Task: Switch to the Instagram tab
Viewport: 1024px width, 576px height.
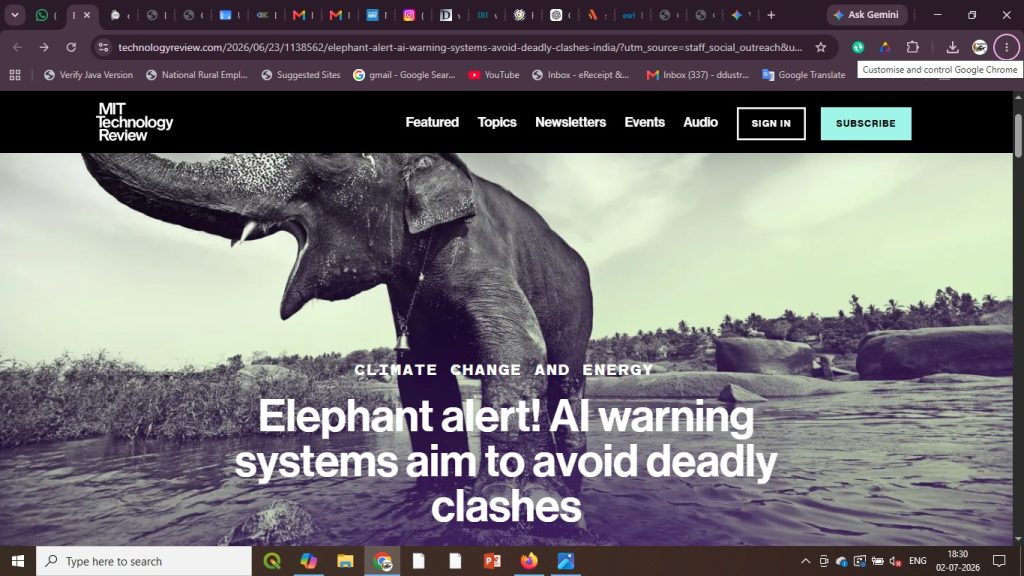Action: click(413, 15)
